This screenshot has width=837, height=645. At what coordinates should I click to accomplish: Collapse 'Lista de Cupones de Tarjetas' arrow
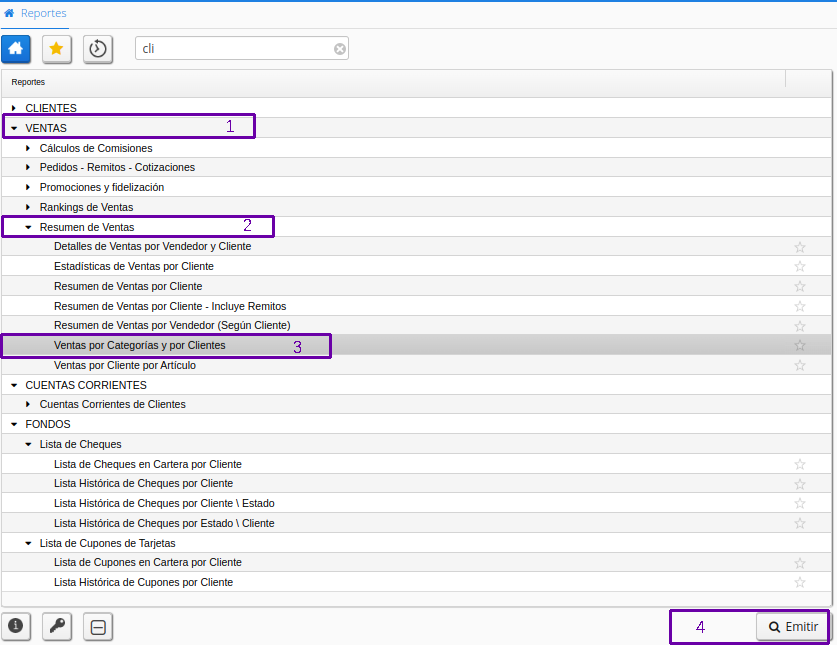point(28,543)
